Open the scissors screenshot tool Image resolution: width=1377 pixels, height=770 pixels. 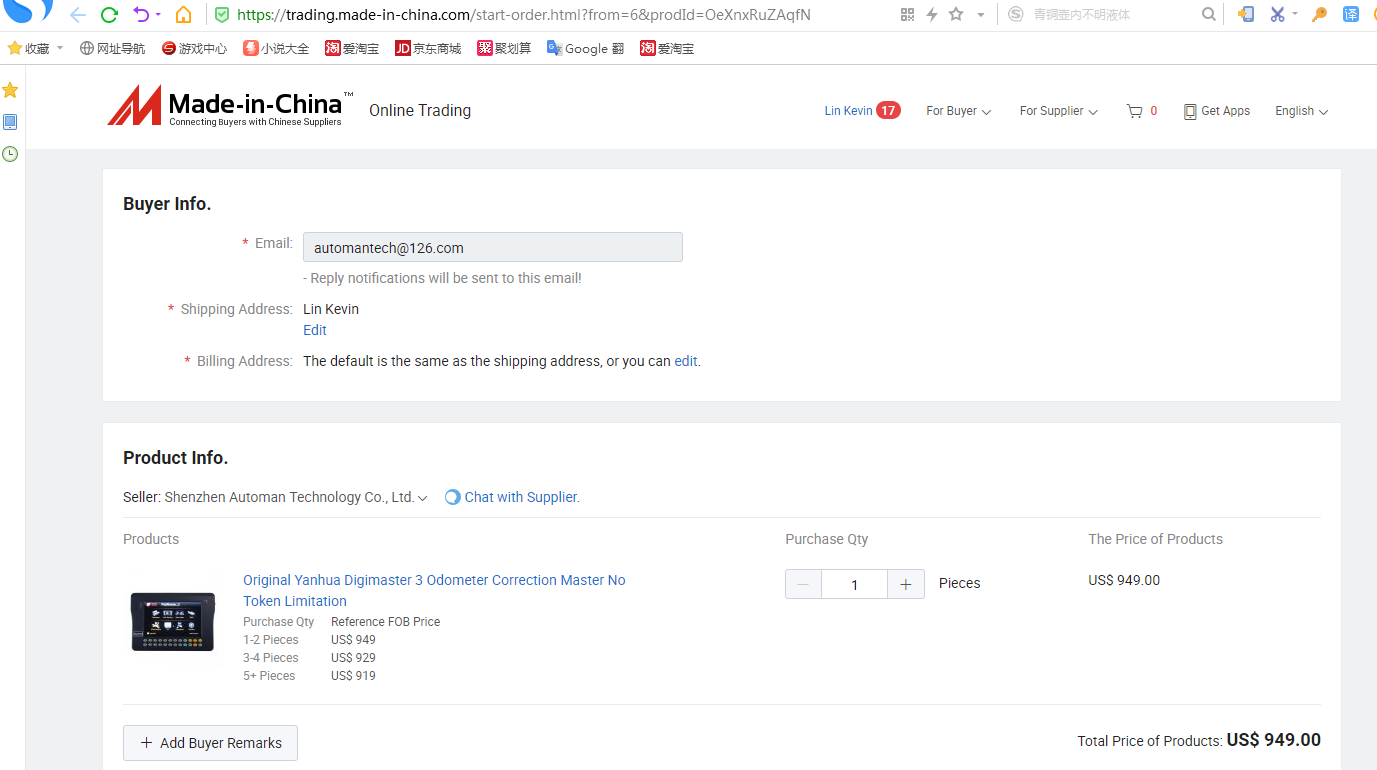[1277, 15]
